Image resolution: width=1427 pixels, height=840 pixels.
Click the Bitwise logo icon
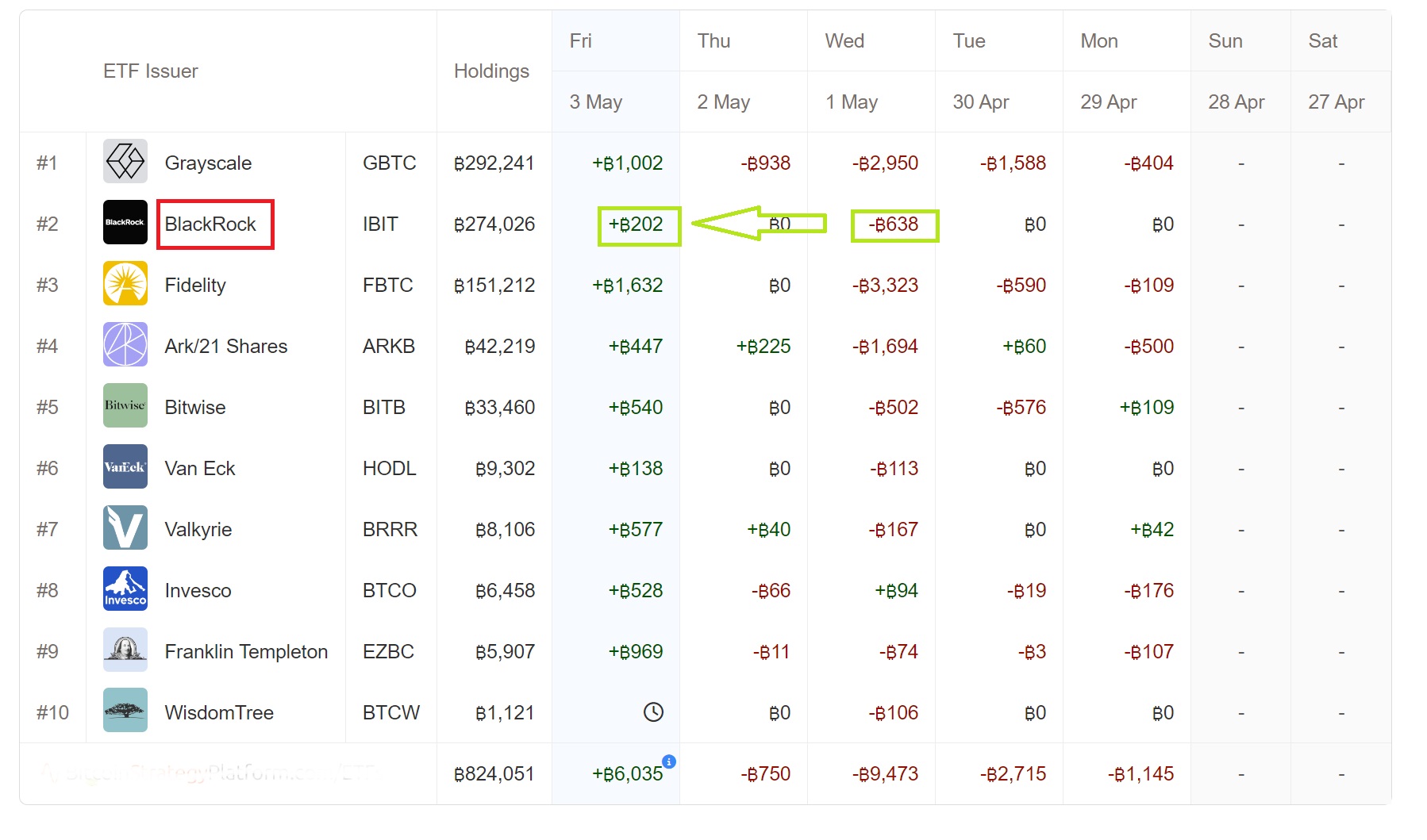(125, 406)
